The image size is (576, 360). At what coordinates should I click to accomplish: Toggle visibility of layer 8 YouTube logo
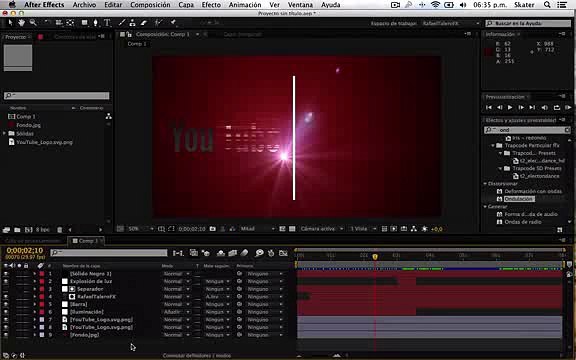pyautogui.click(x=6, y=327)
